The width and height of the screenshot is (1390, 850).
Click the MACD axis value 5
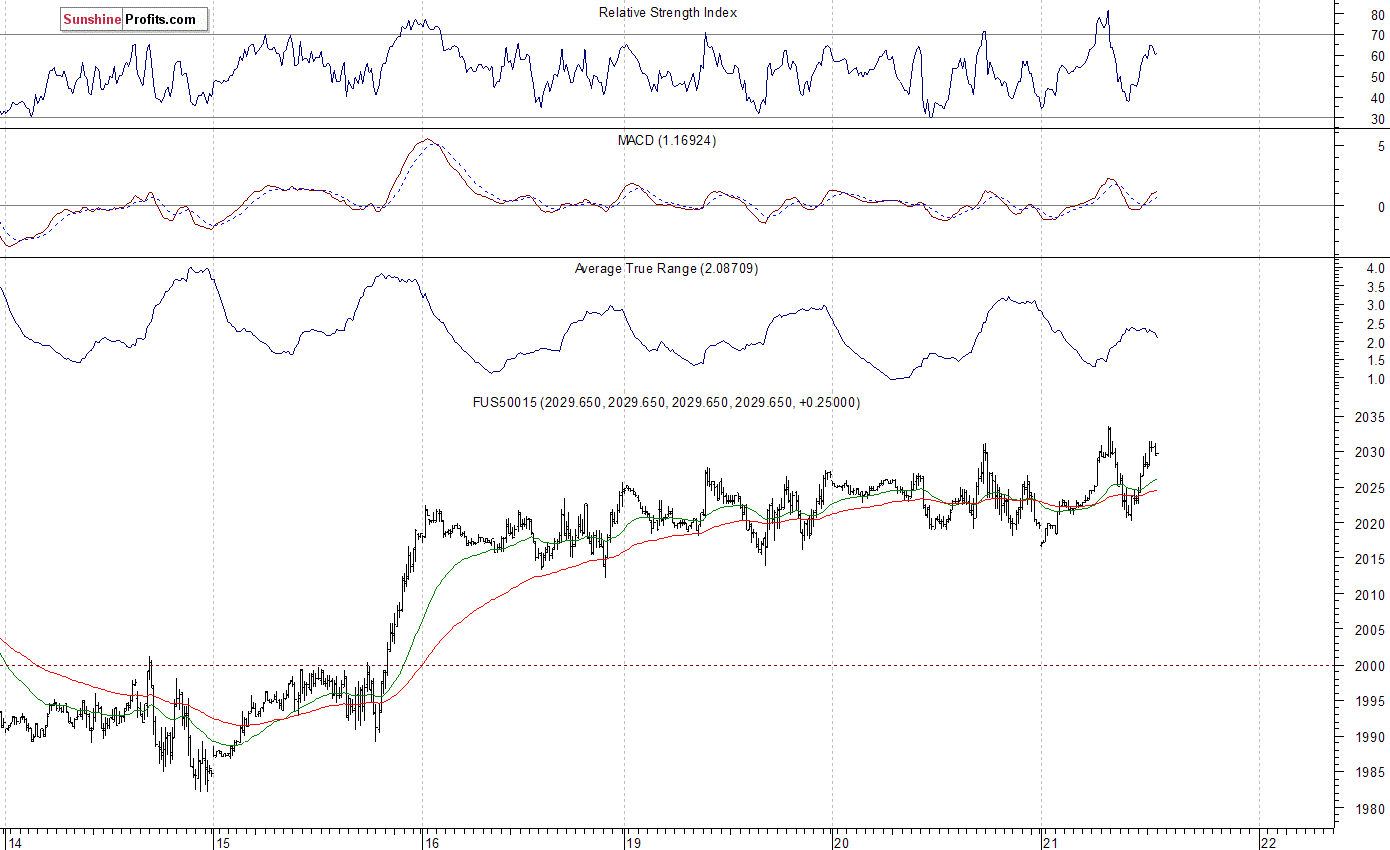pyautogui.click(x=1381, y=147)
